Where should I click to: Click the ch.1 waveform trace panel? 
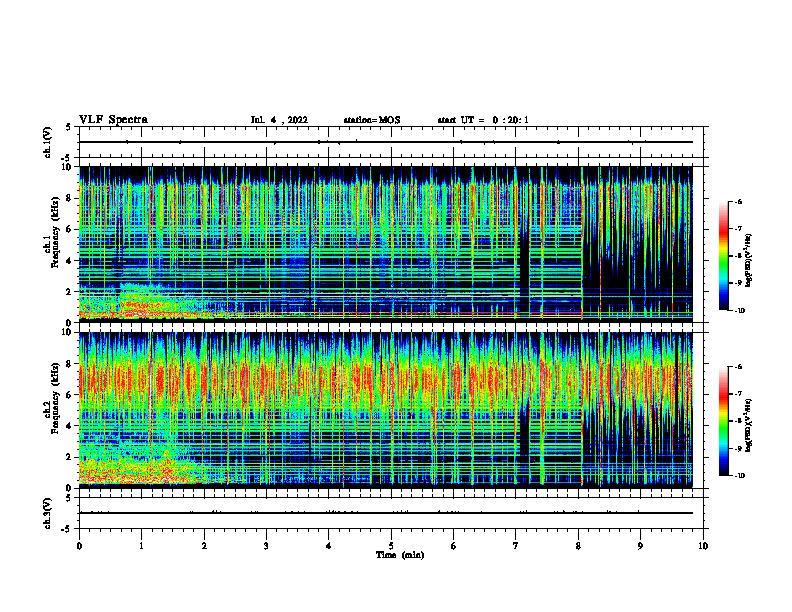[391, 142]
